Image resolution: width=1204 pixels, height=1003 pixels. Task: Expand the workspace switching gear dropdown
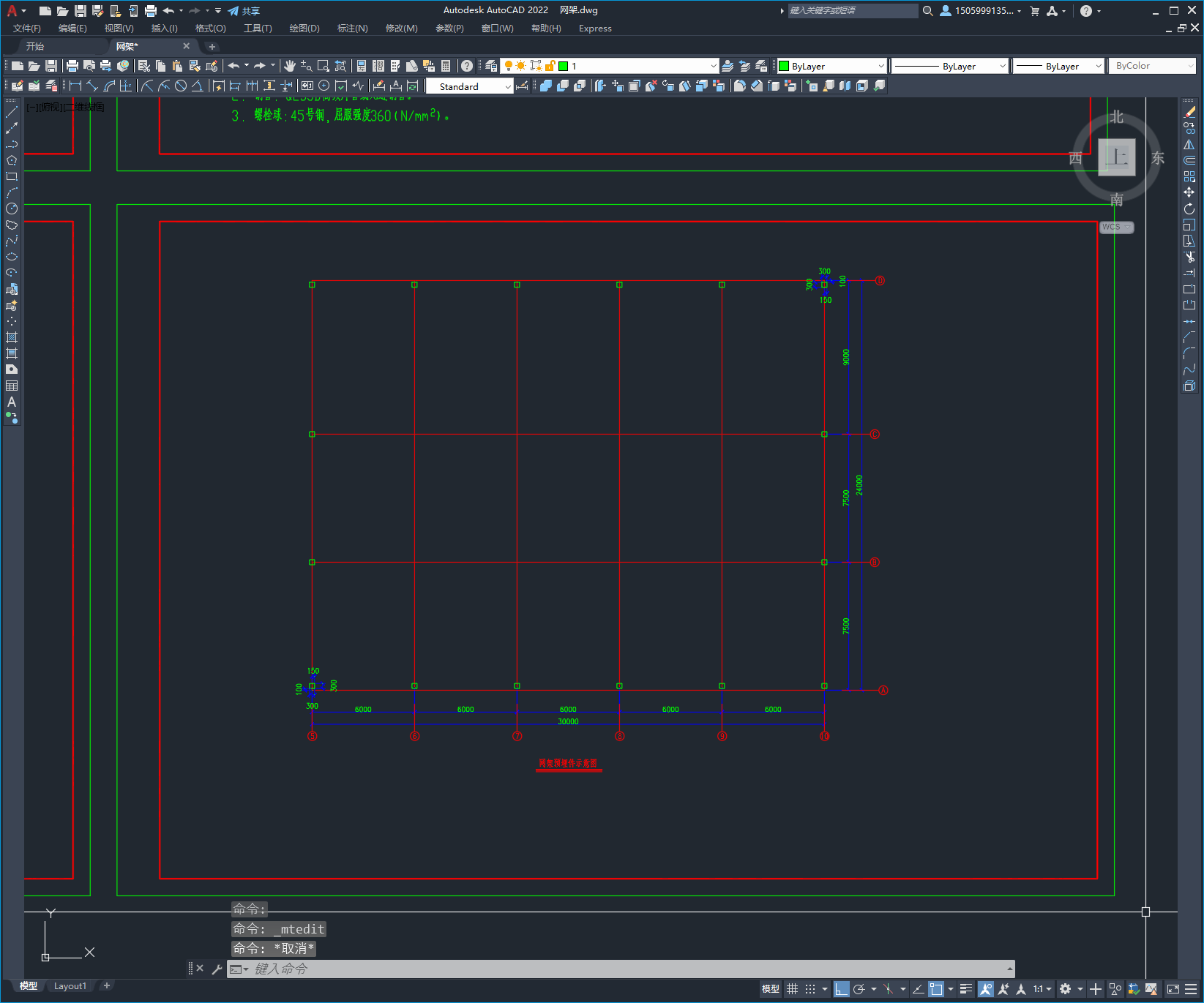[x=1080, y=989]
